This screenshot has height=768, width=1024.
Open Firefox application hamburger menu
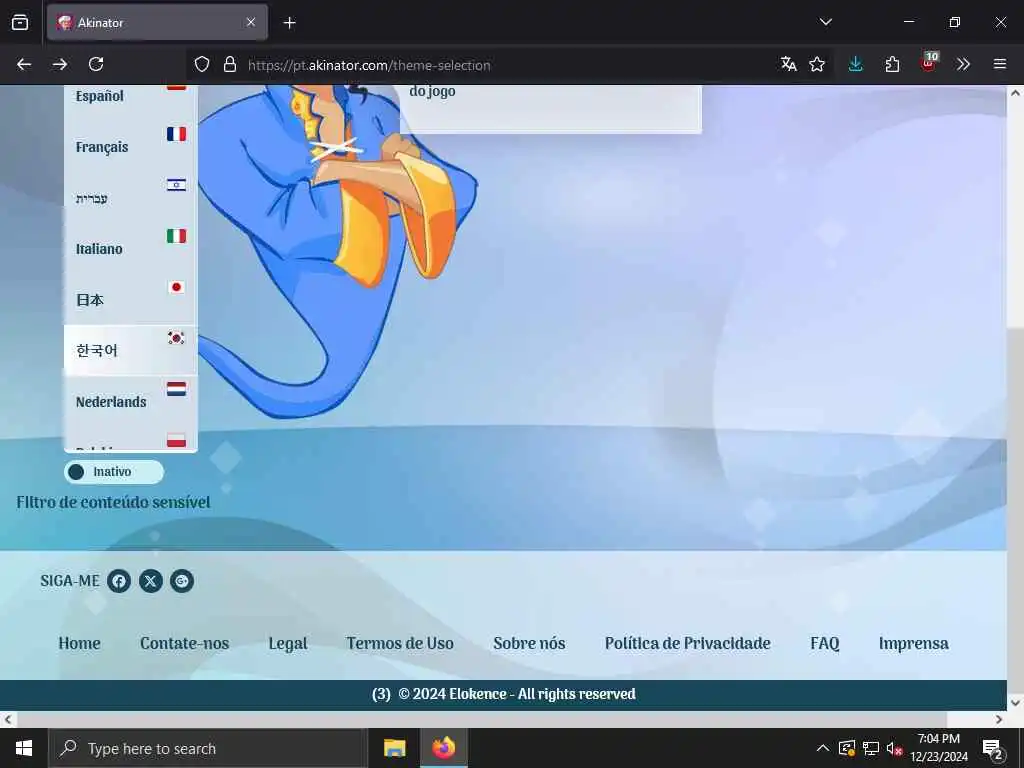pos(1000,64)
